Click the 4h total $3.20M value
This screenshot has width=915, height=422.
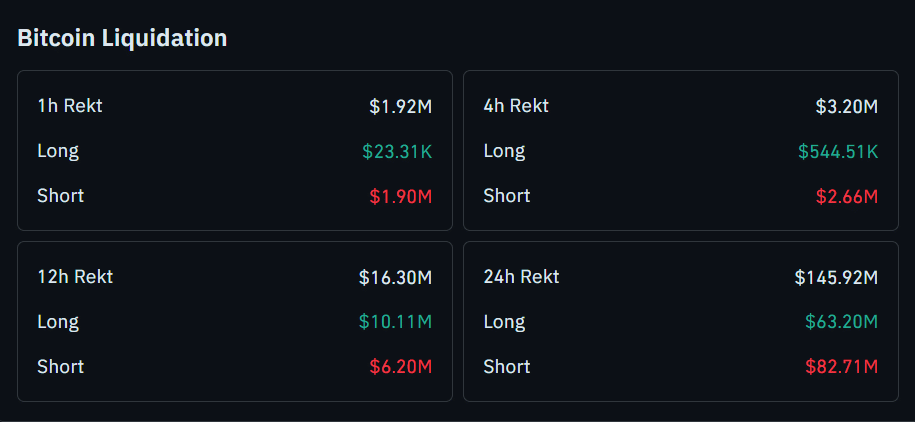(x=846, y=106)
